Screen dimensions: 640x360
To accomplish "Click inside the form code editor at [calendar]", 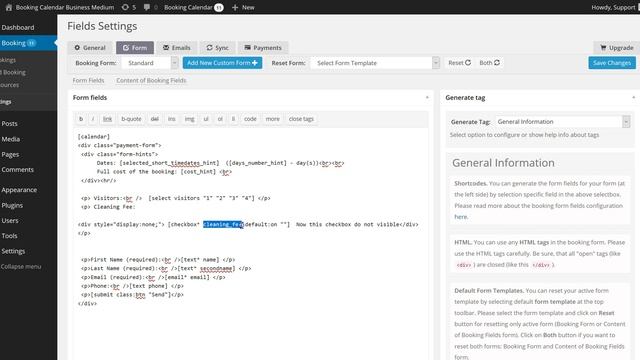I will [x=94, y=136].
